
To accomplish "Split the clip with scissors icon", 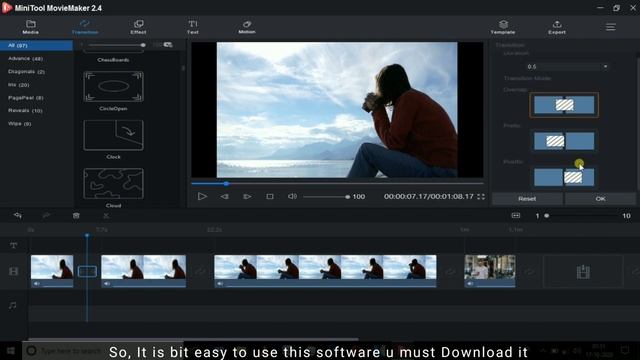I will [106, 216].
